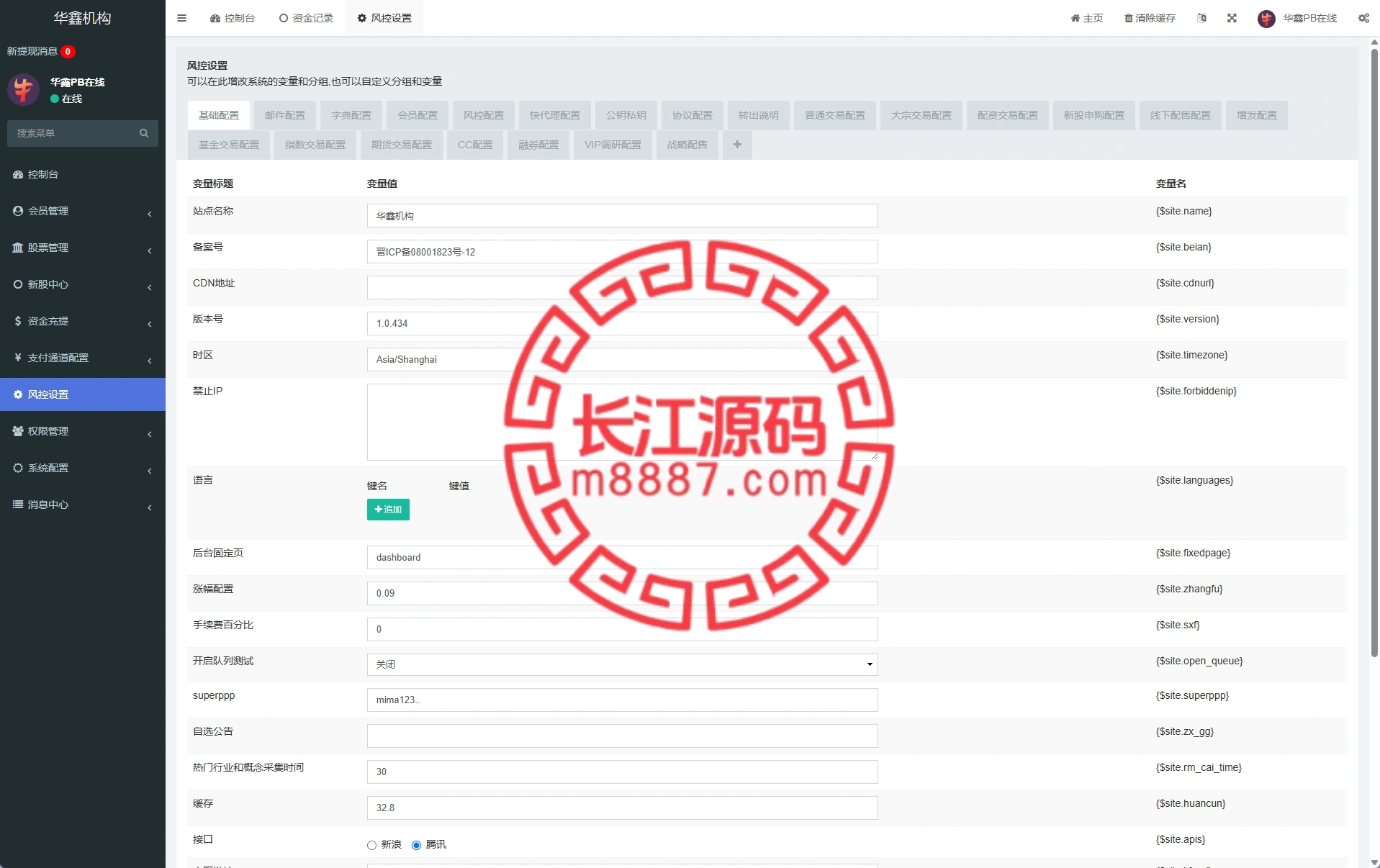Expand the 支付通道配置 sidebar menu
1380x868 pixels.
[x=83, y=358]
